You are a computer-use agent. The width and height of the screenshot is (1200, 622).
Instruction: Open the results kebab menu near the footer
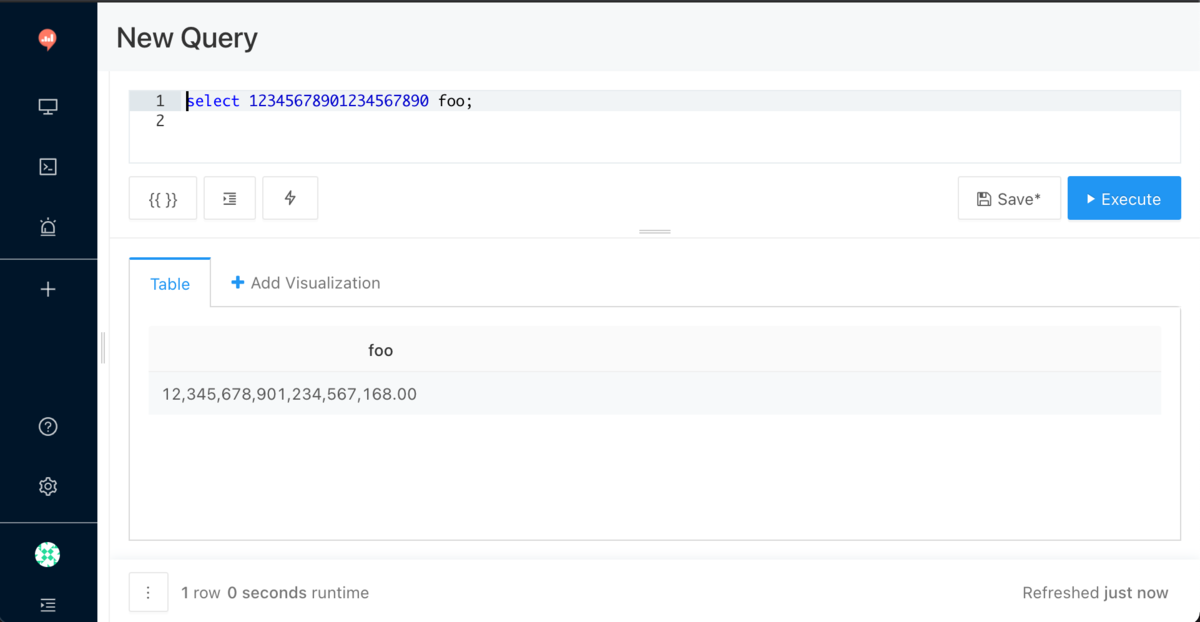[148, 592]
